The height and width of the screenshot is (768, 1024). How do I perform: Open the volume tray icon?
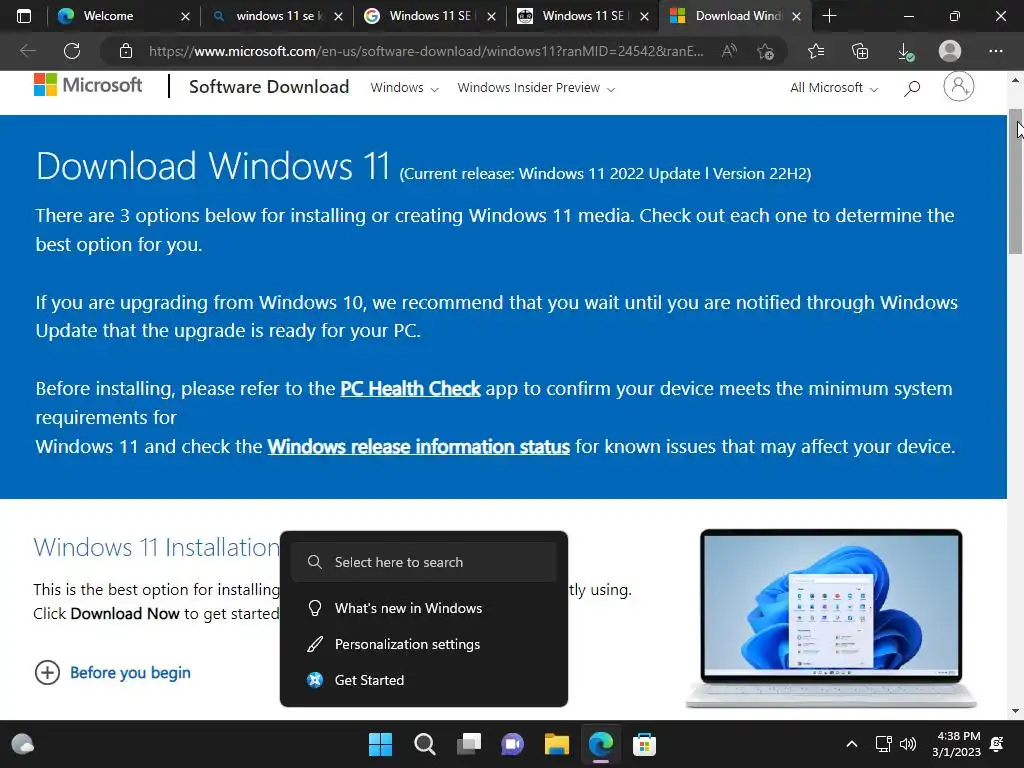coord(908,744)
